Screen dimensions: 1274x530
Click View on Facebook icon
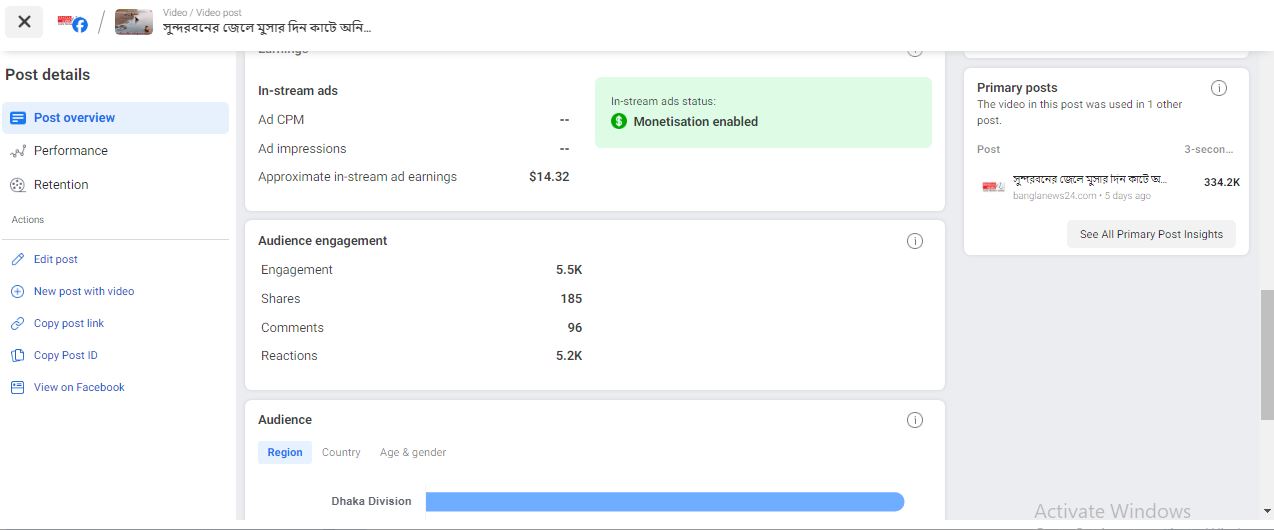17,388
